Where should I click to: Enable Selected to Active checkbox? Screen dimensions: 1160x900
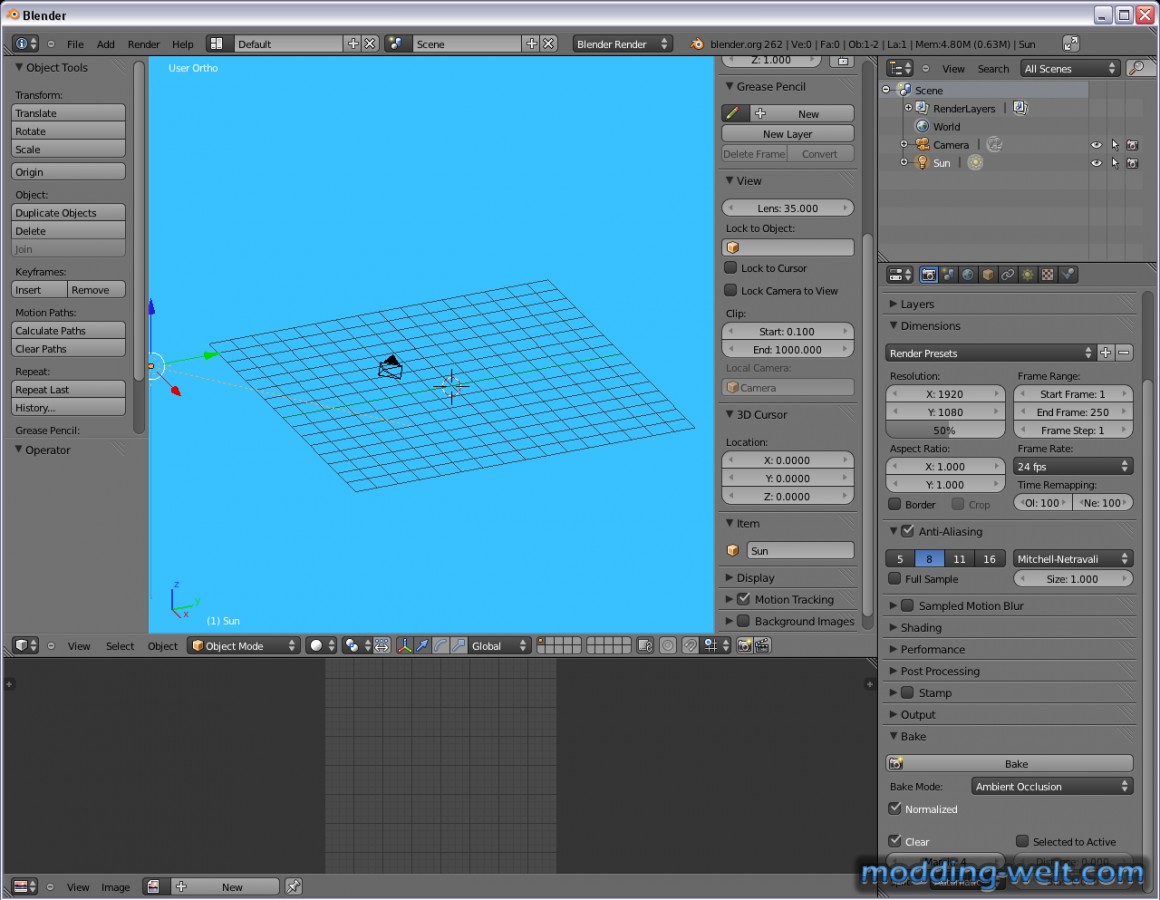1022,841
